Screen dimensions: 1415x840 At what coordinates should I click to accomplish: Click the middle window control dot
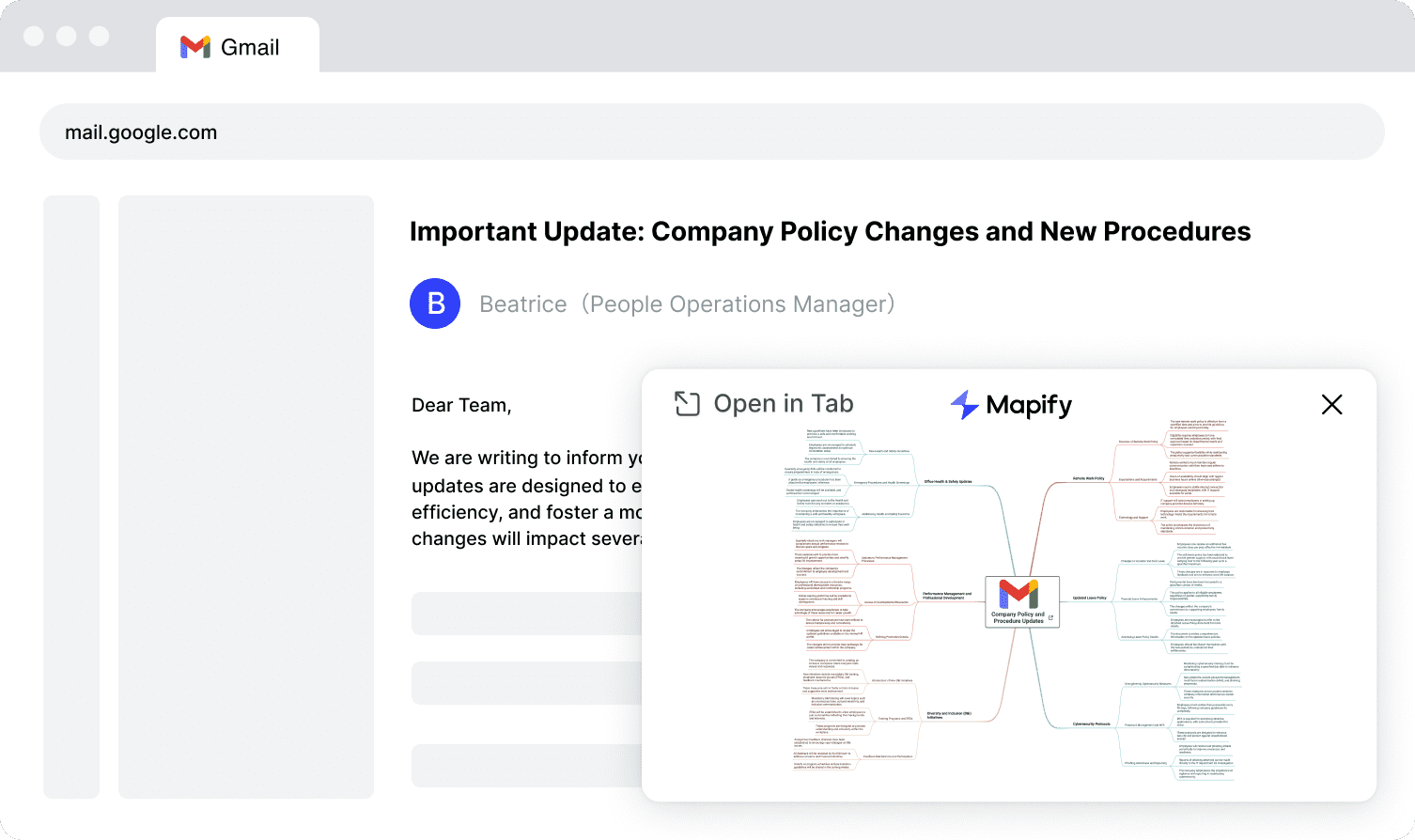67,36
